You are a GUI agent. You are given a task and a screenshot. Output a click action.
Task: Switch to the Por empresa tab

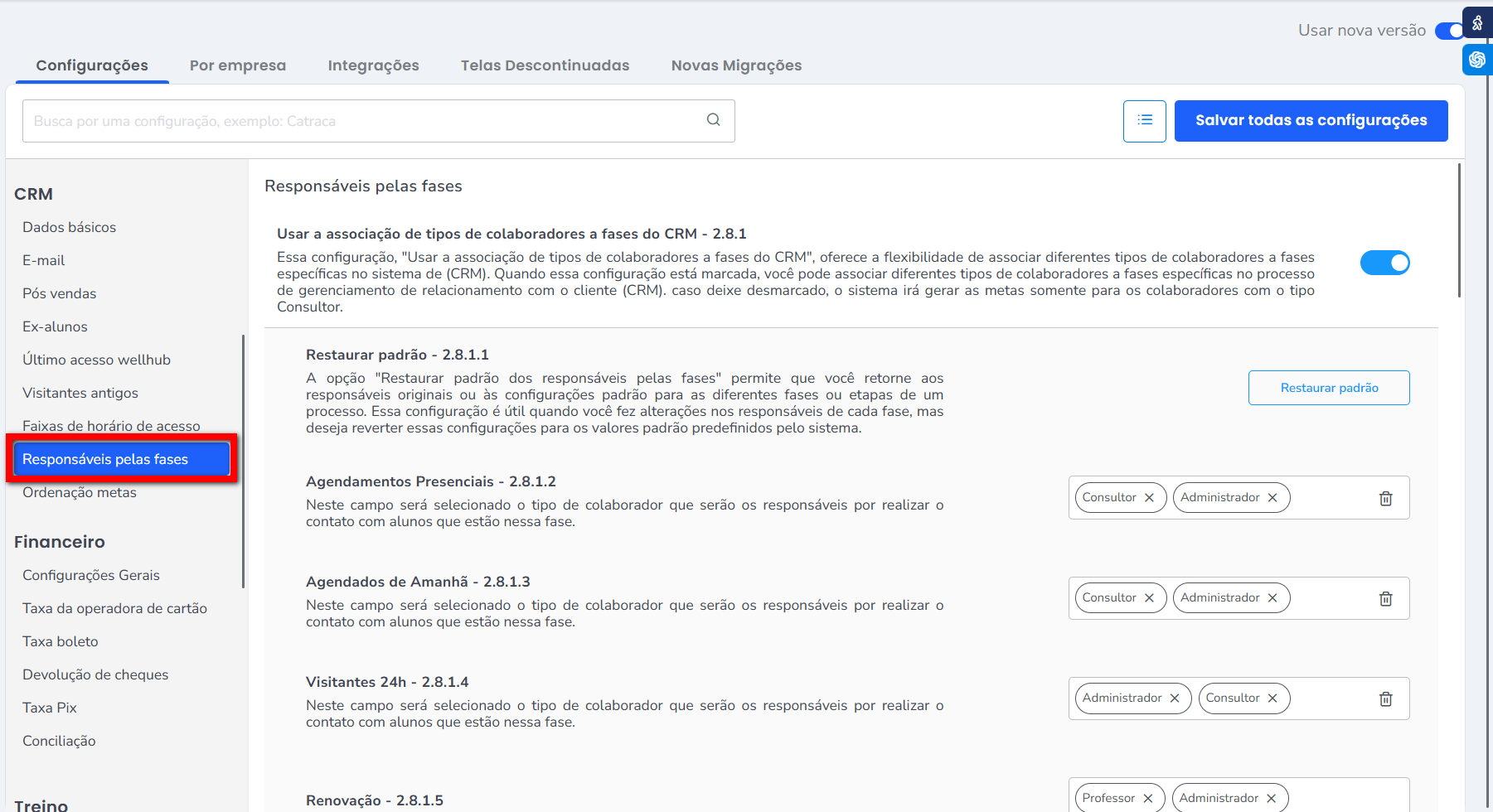(237, 65)
